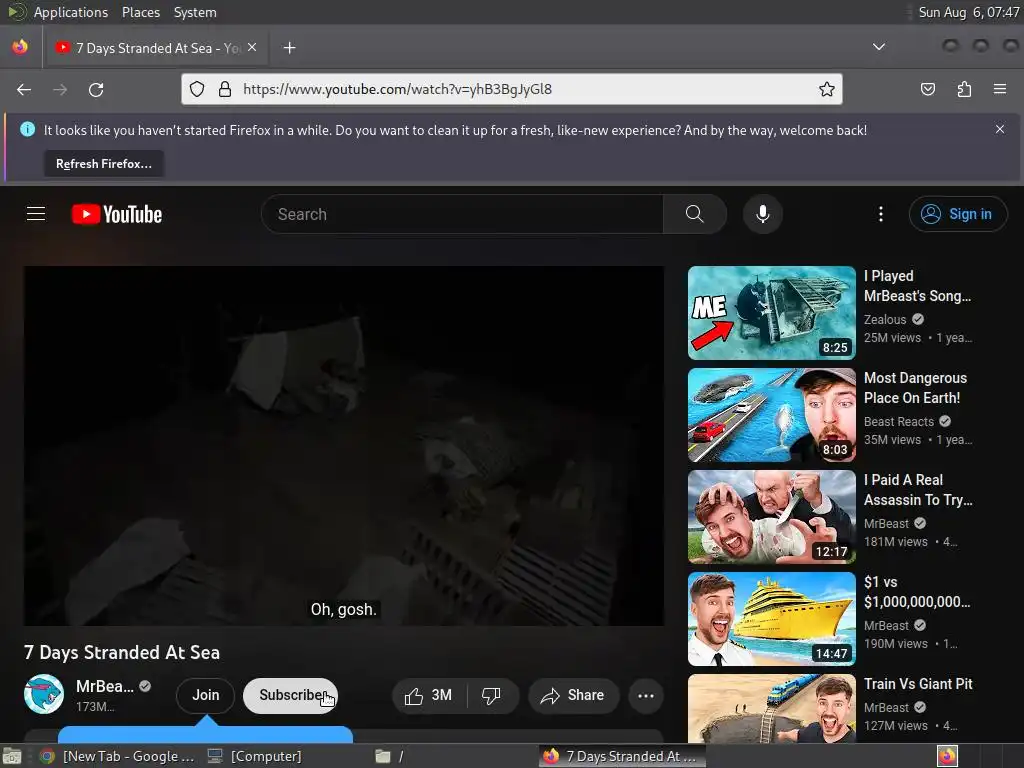Open MrBeast channel avatar
This screenshot has width=1024, height=768.
click(44, 694)
